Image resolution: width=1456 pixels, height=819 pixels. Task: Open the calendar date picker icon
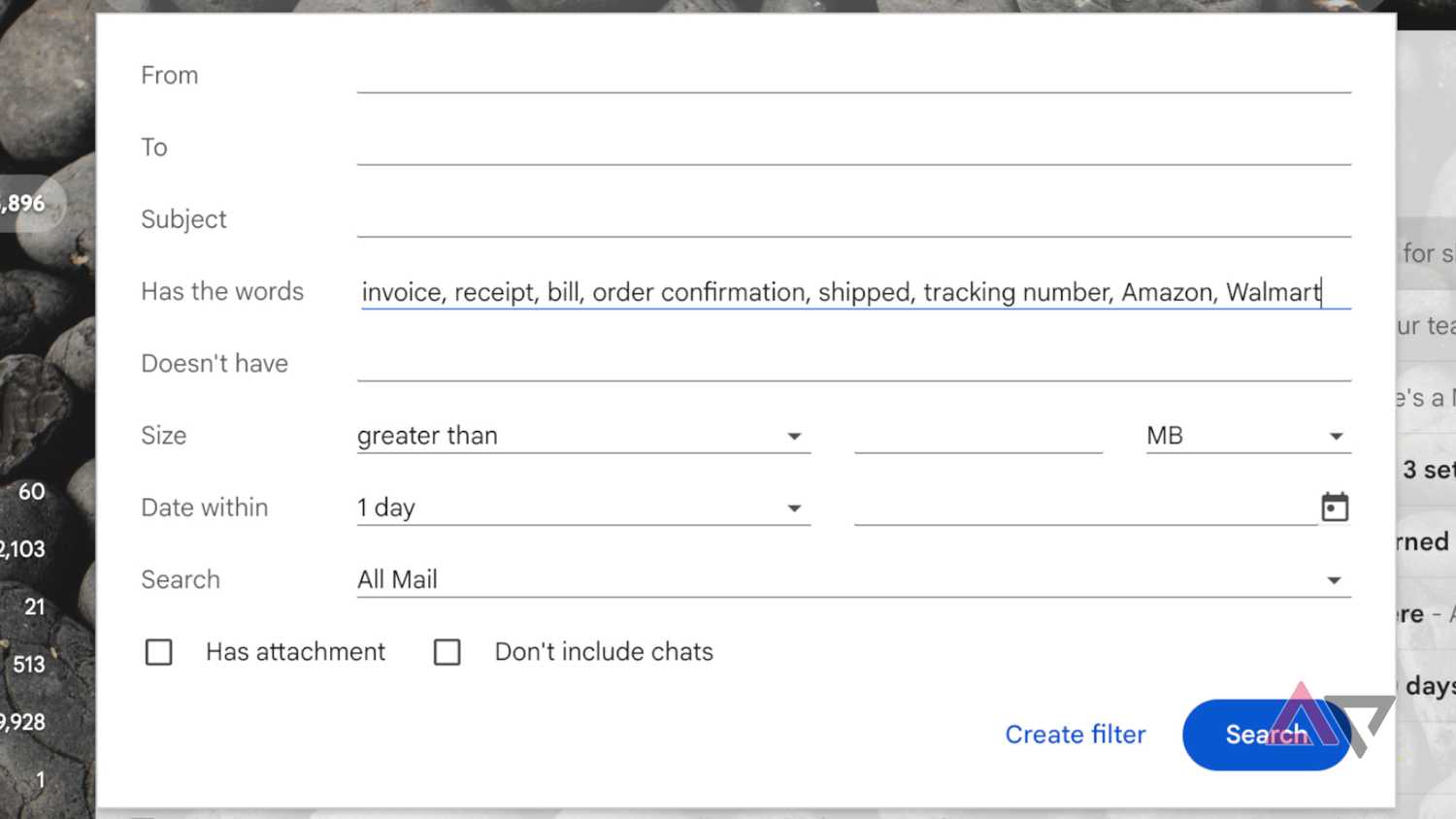(1335, 507)
